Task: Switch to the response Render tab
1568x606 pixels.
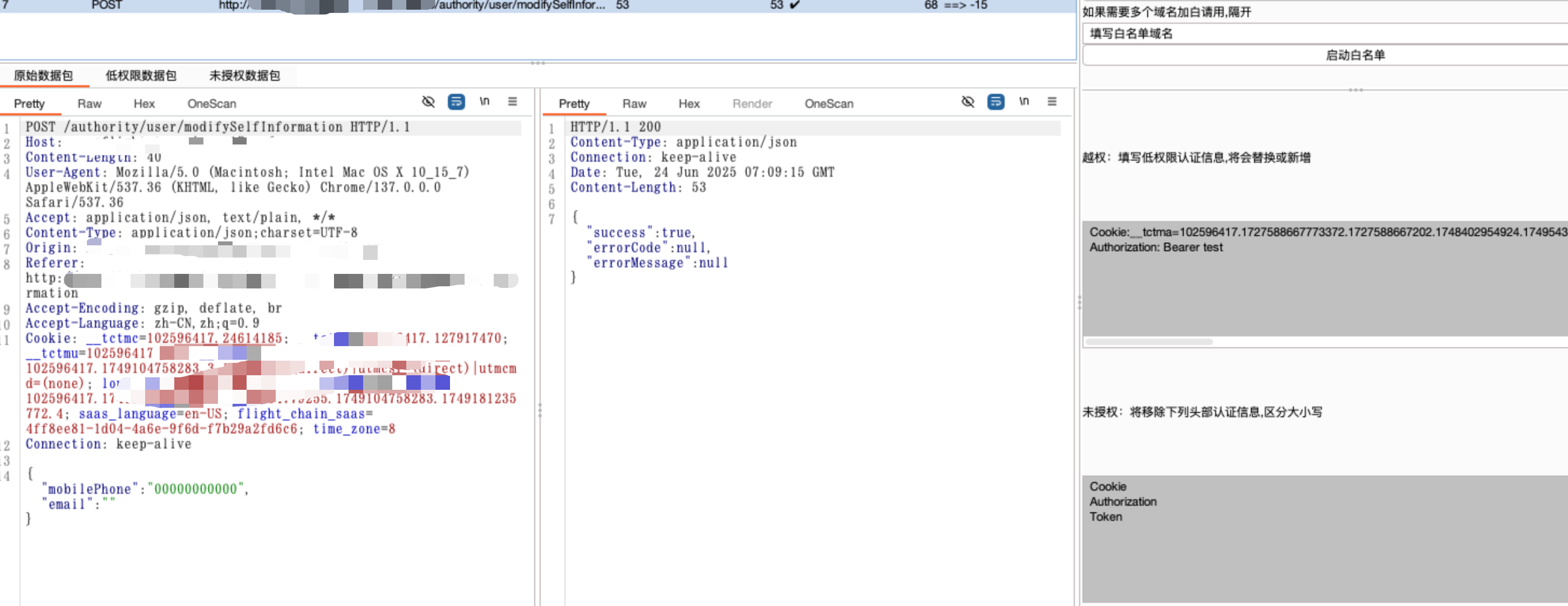Action: point(752,104)
